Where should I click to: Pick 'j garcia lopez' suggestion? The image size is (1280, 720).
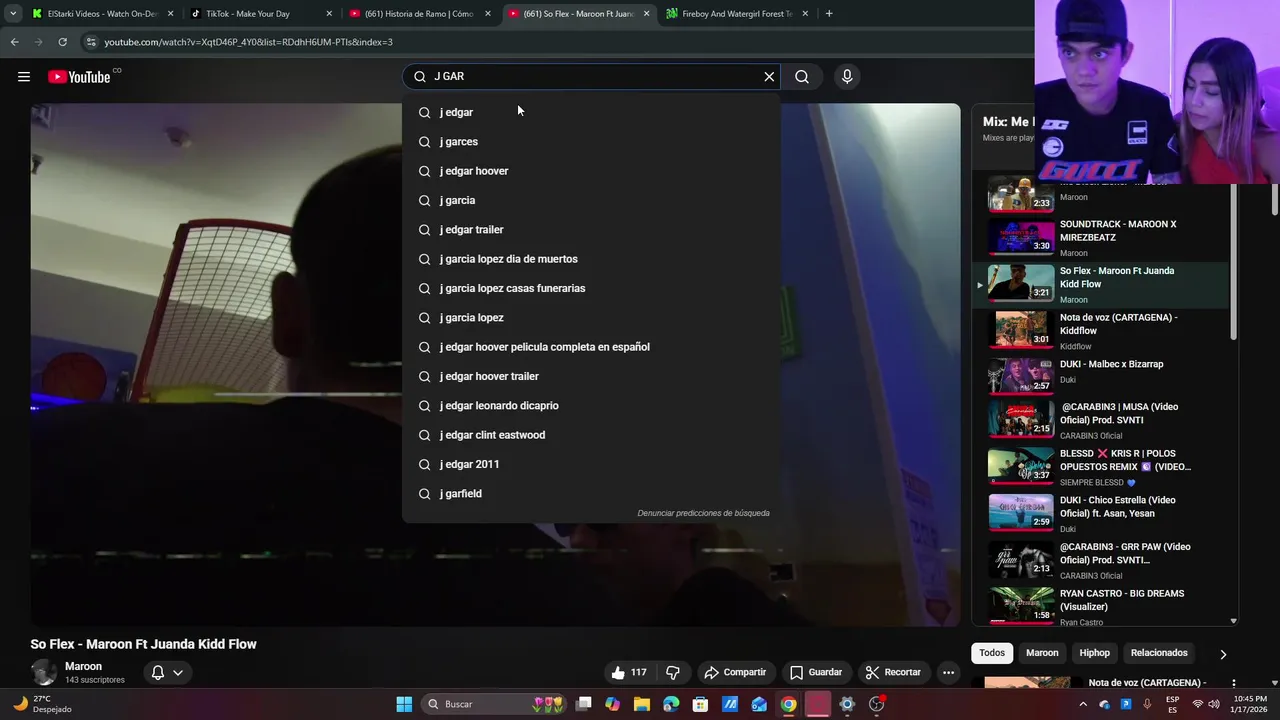(591, 318)
